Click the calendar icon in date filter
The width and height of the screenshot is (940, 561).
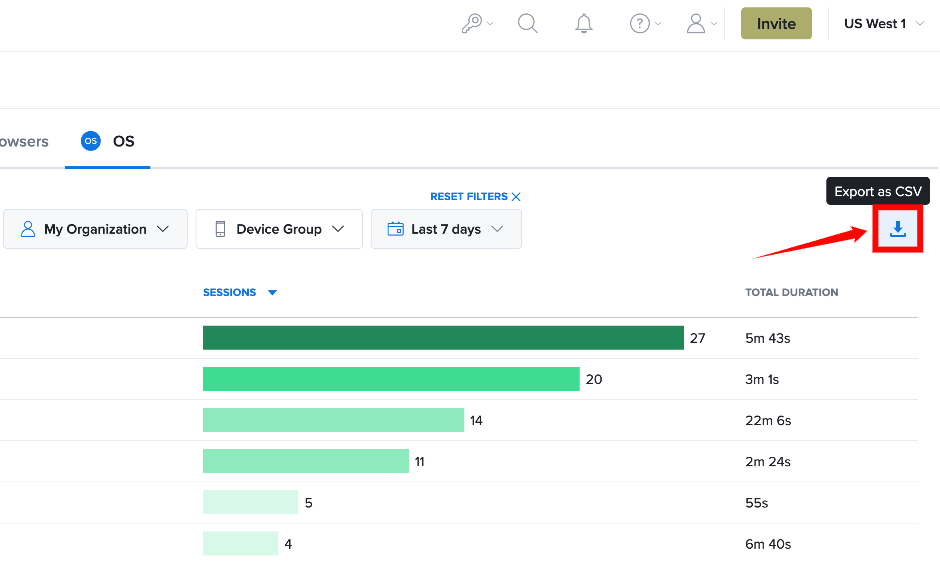coord(396,229)
